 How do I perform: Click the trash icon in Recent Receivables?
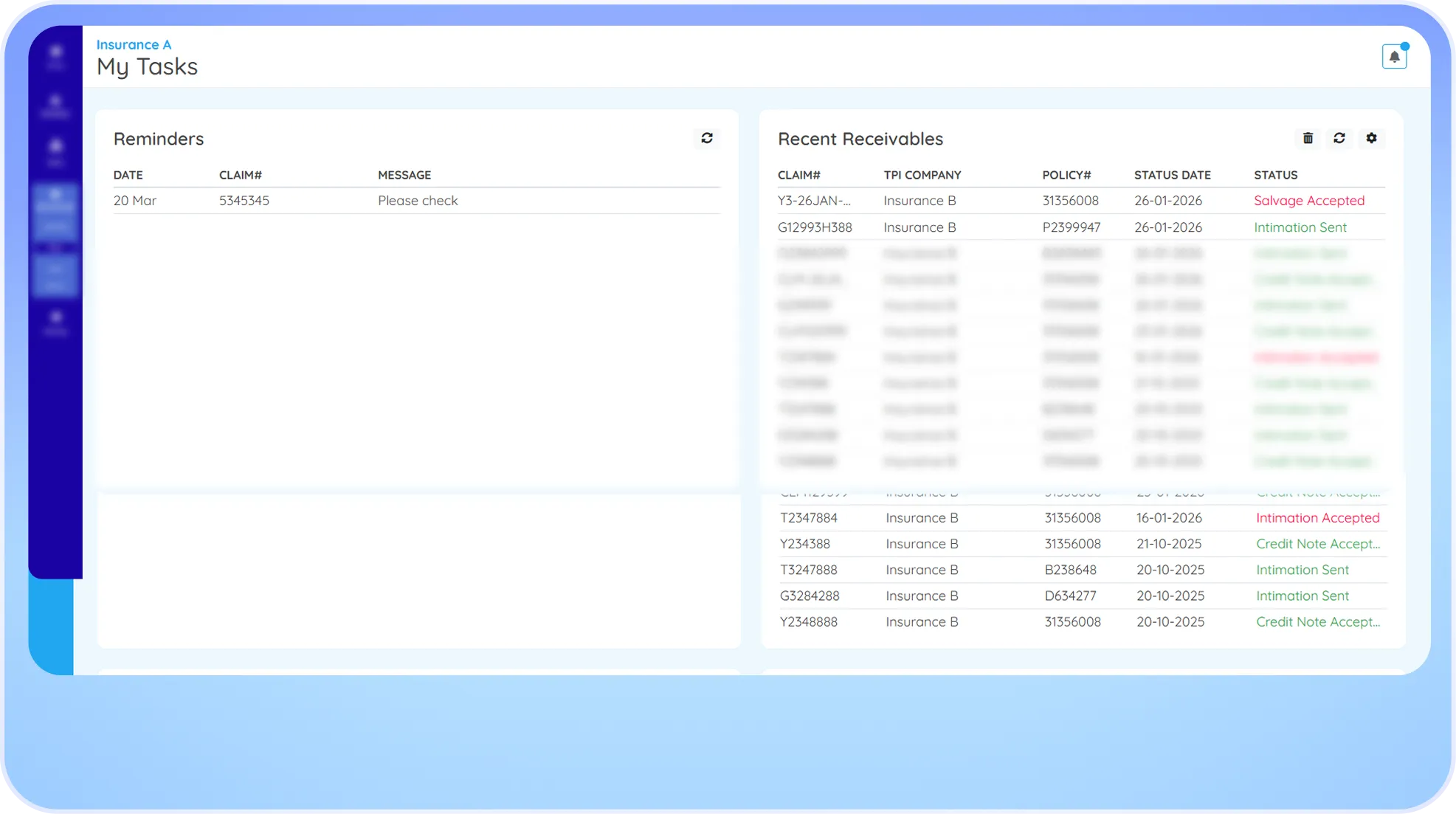pyautogui.click(x=1308, y=138)
